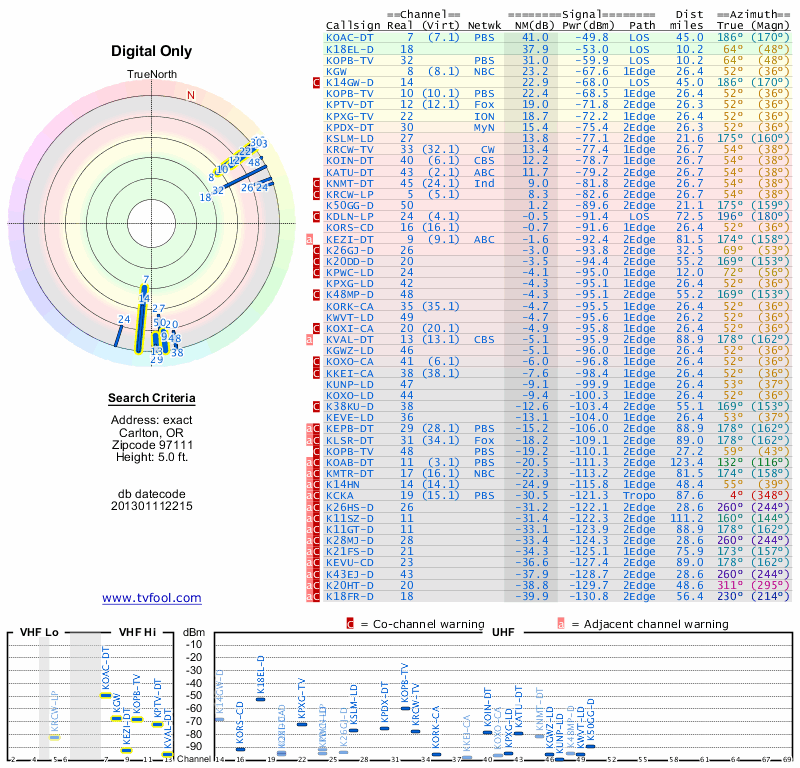Click the co-channel warning icon next to KNMT-DT
Image resolution: width=800 pixels, height=768 pixels.
317,183
